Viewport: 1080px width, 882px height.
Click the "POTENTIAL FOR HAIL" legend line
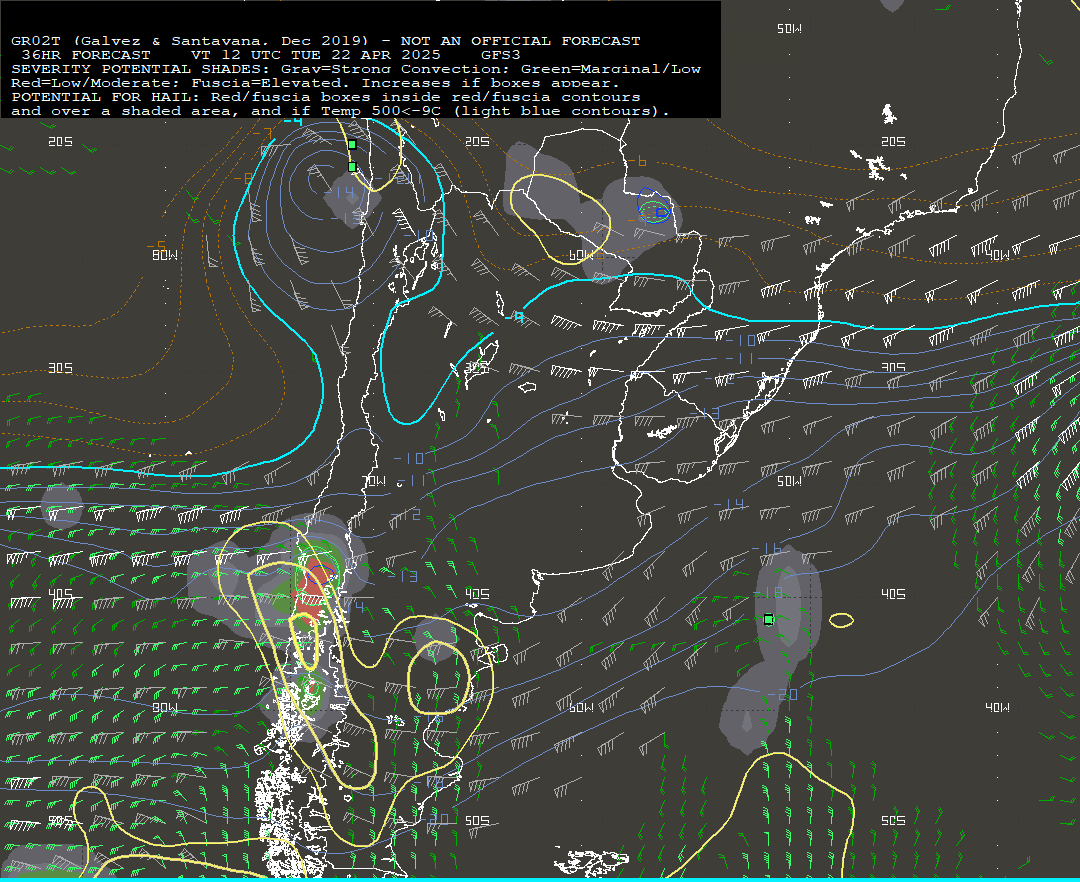pyautogui.click(x=326, y=97)
